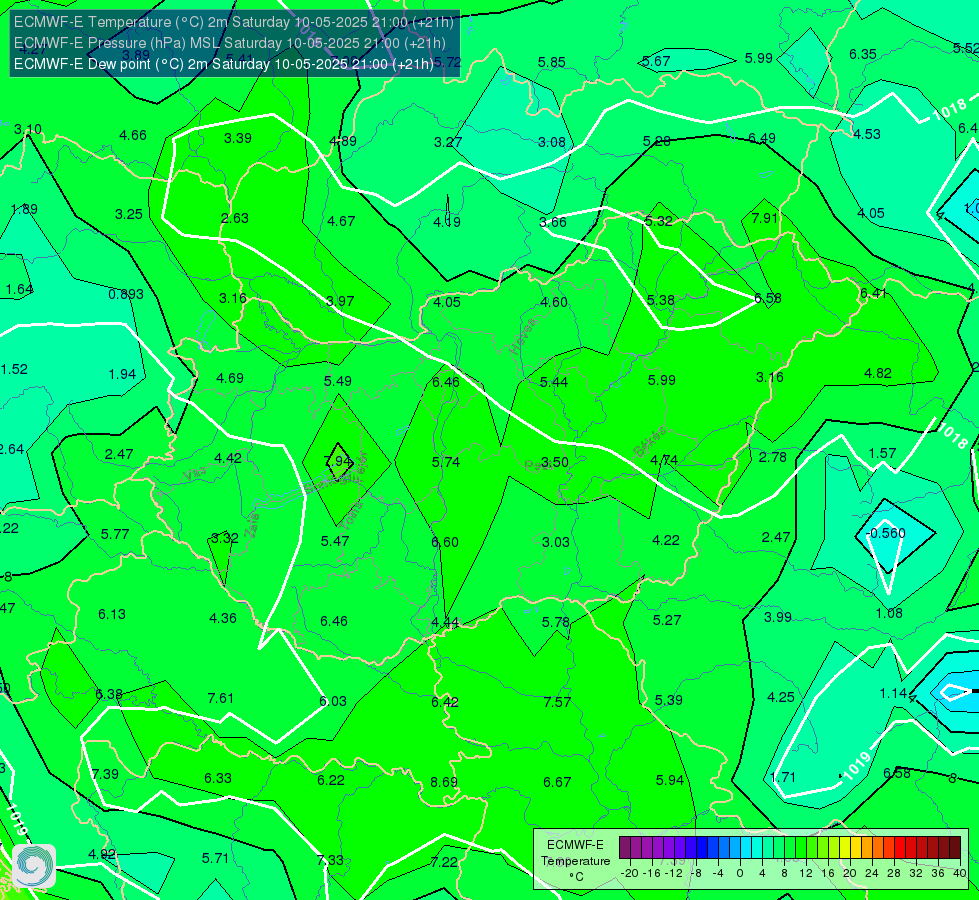Viewport: 979px width, 900px height.
Task: Select the ECMWF-E Temperature 2m layer label
Action: [234, 22]
